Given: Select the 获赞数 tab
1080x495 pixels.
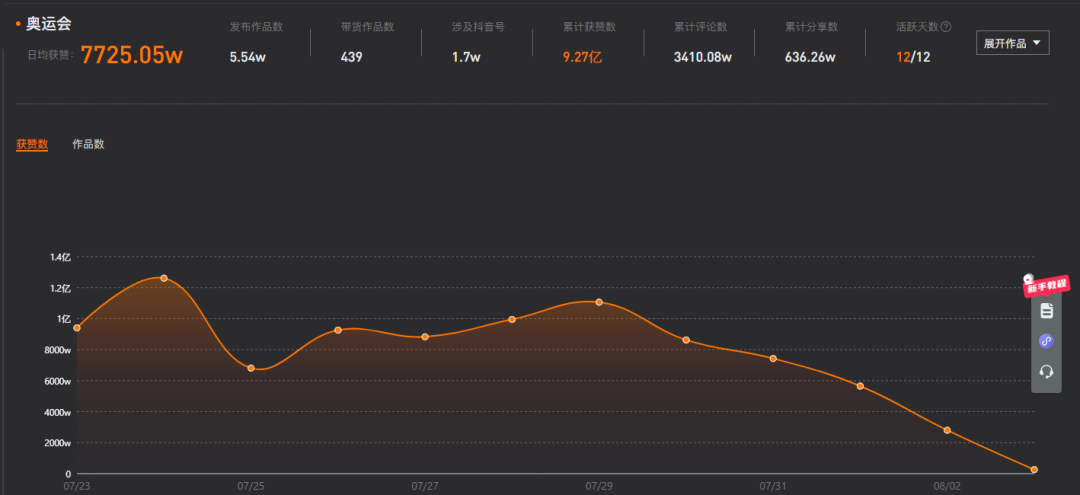Looking at the screenshot, I should [32, 144].
